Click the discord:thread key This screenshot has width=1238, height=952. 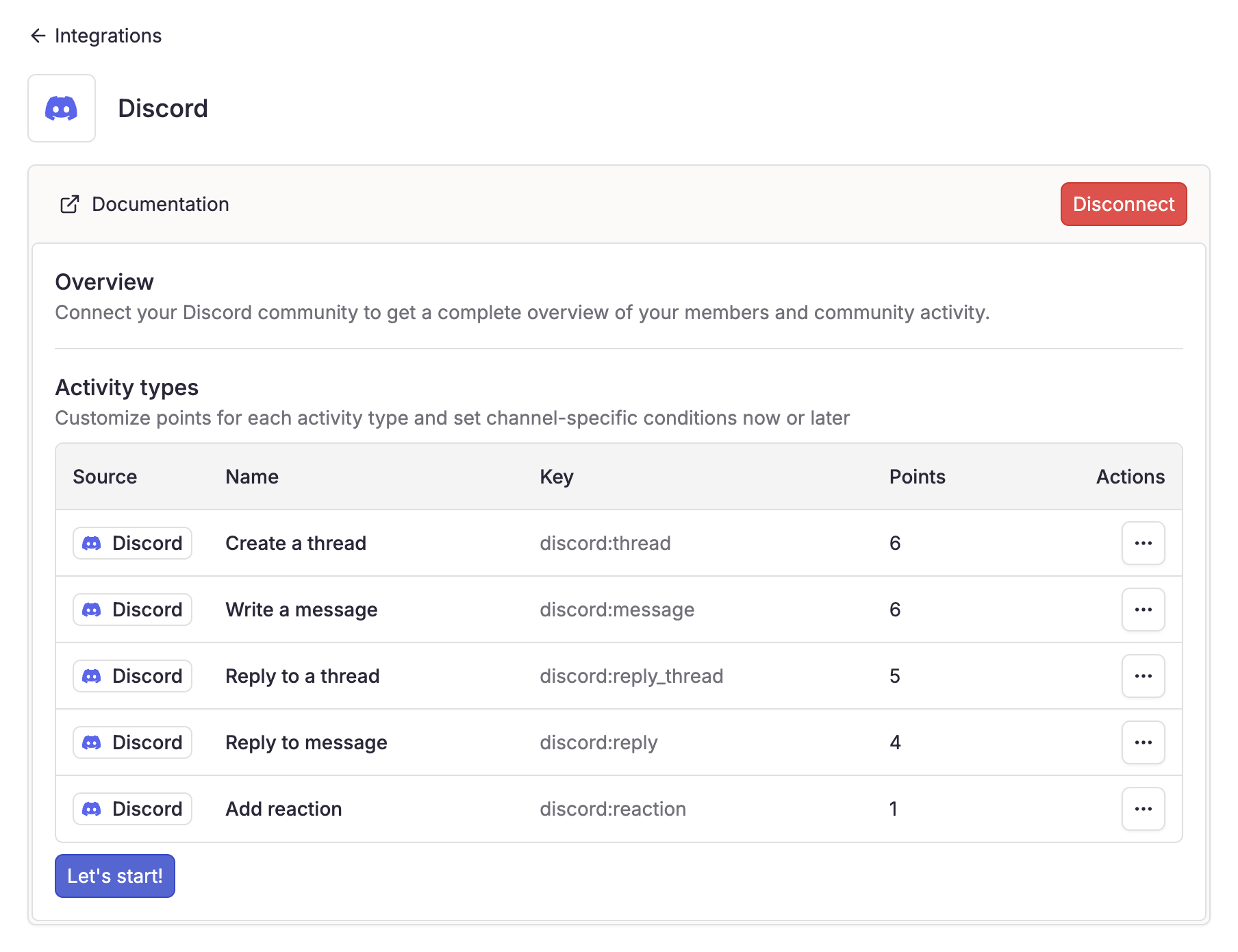pyautogui.click(x=605, y=543)
